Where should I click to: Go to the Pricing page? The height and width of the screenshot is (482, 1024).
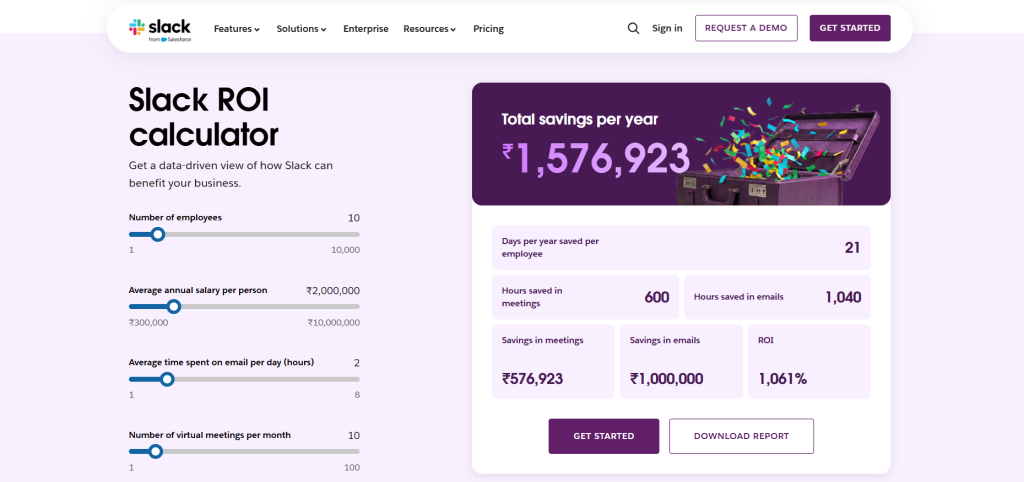pyautogui.click(x=488, y=29)
